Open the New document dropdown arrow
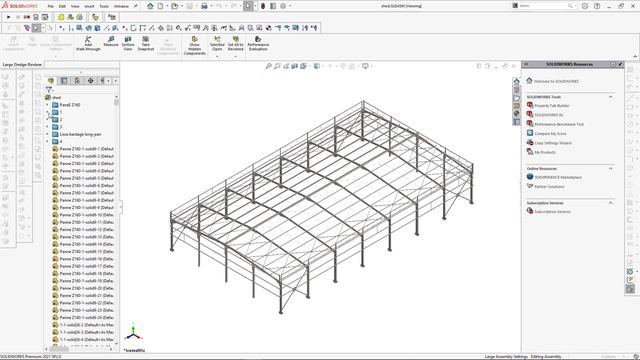 167,6
